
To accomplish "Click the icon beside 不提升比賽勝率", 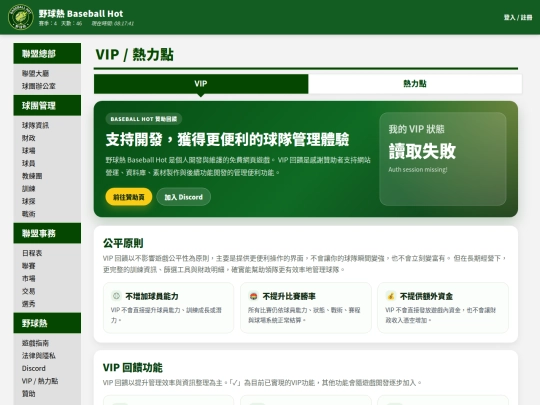I will (x=253, y=296).
